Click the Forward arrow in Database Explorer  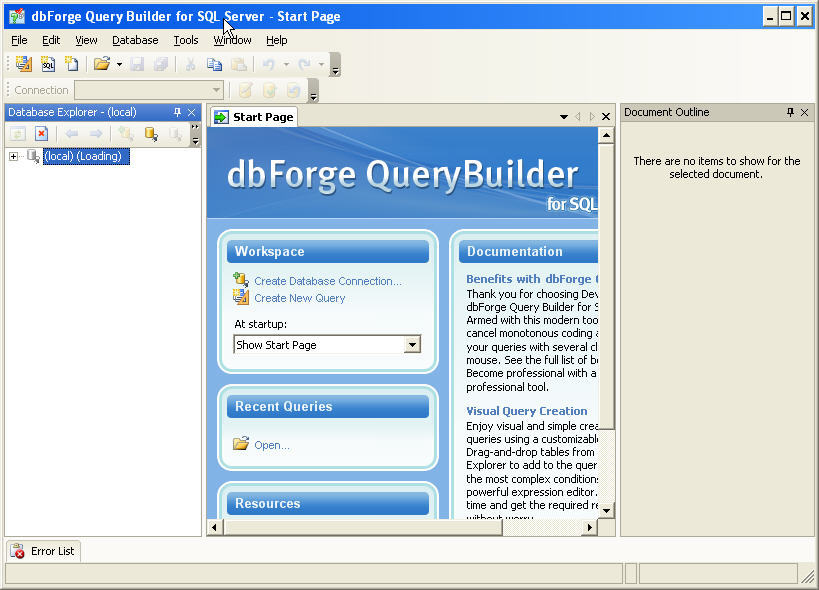point(96,134)
